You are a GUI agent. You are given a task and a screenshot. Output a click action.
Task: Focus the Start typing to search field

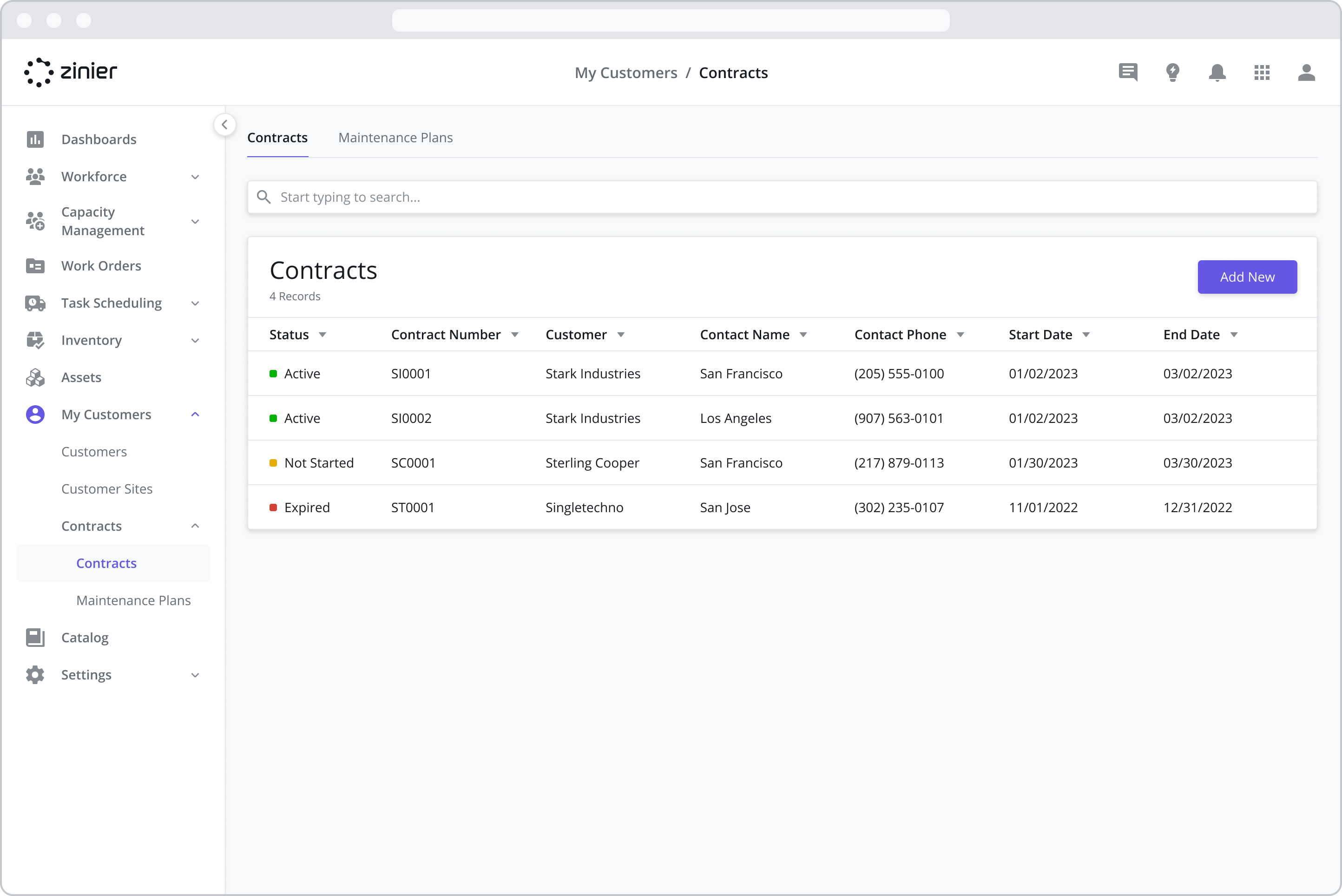coord(782,197)
